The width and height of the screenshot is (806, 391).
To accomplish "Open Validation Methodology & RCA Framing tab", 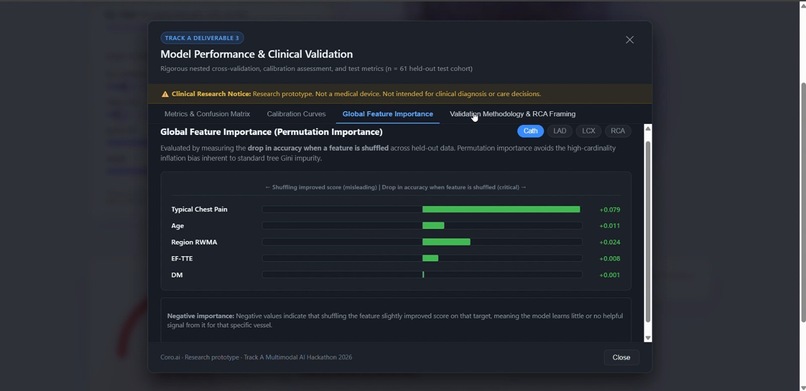I will [x=512, y=114].
